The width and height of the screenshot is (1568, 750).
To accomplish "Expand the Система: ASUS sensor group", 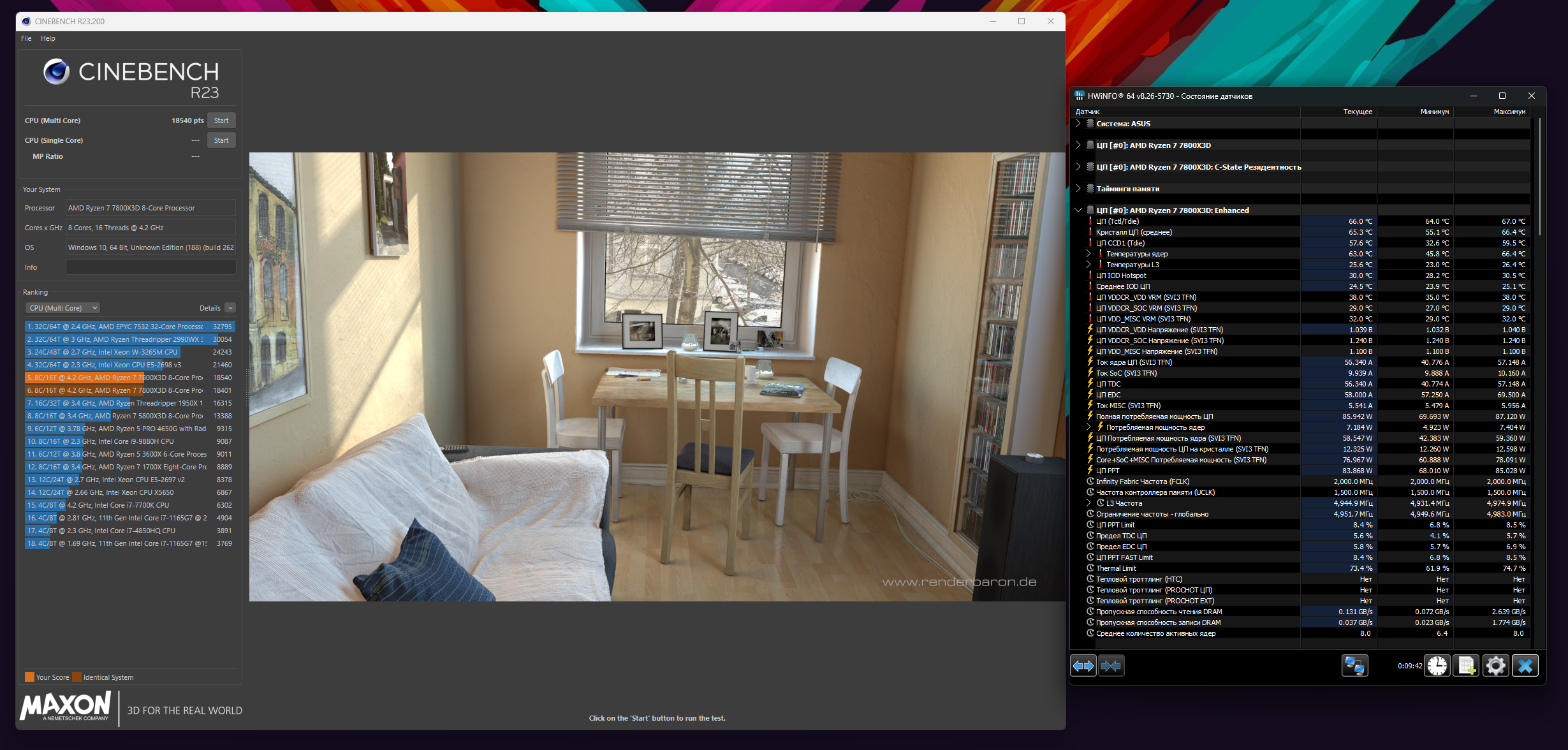I will tap(1078, 124).
